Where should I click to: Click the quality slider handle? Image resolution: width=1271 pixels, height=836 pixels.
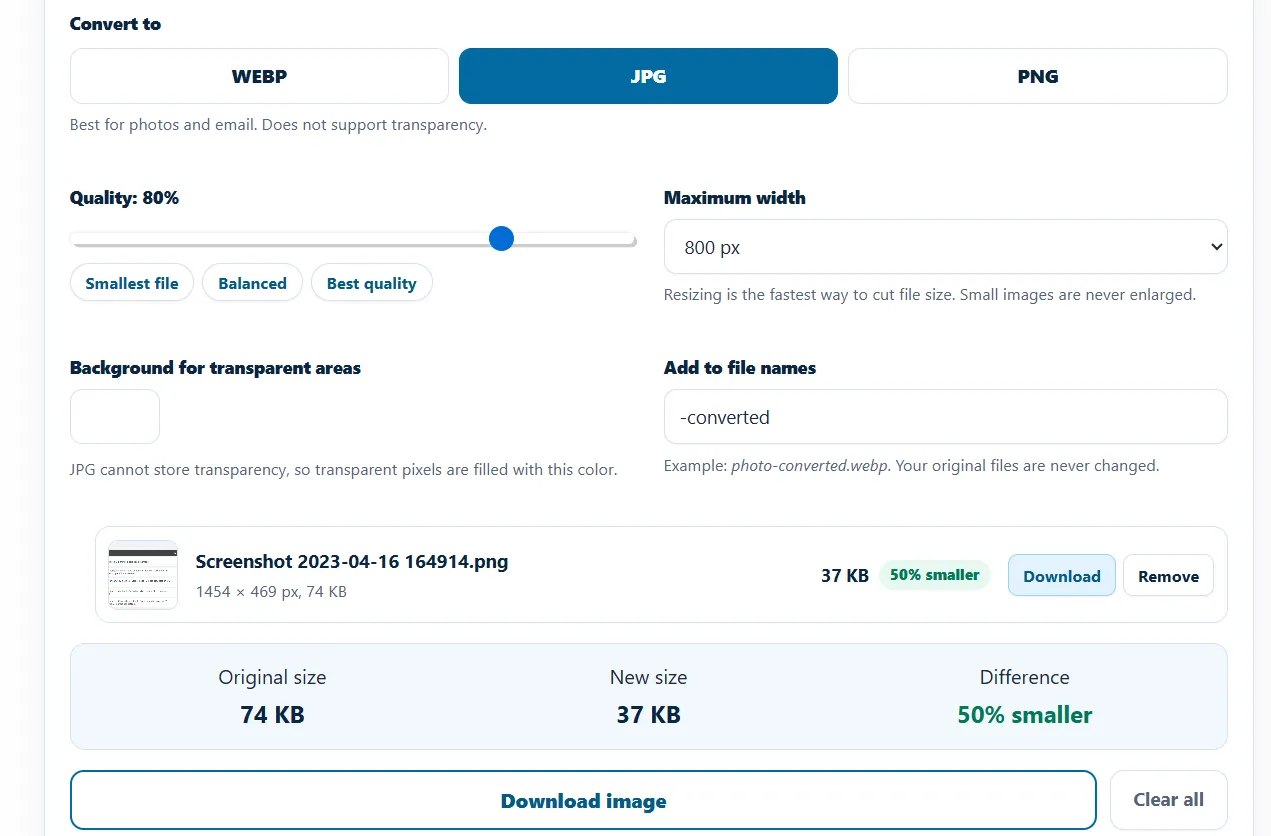click(x=501, y=238)
